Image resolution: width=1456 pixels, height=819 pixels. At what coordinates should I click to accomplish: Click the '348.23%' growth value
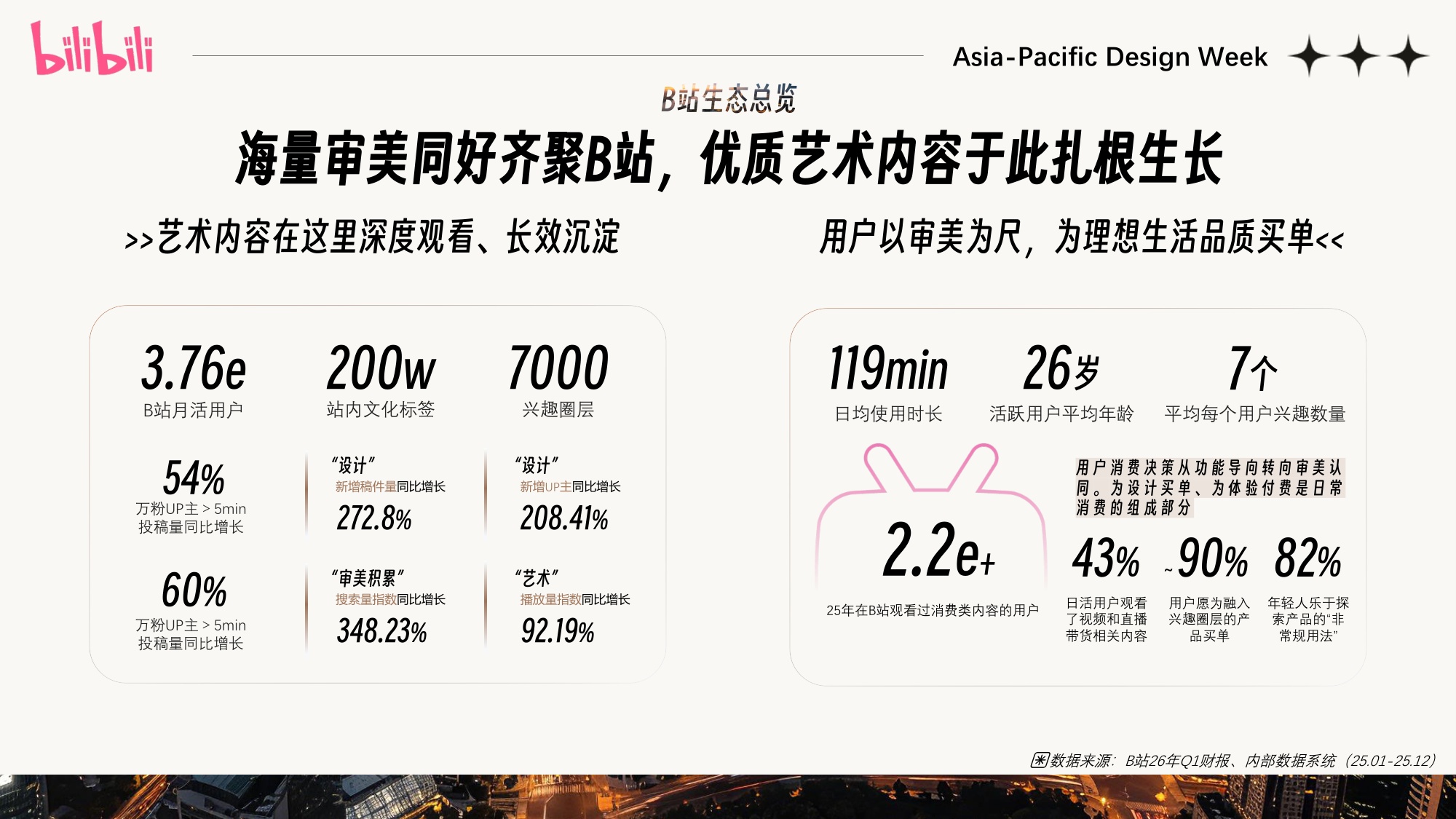click(x=381, y=630)
